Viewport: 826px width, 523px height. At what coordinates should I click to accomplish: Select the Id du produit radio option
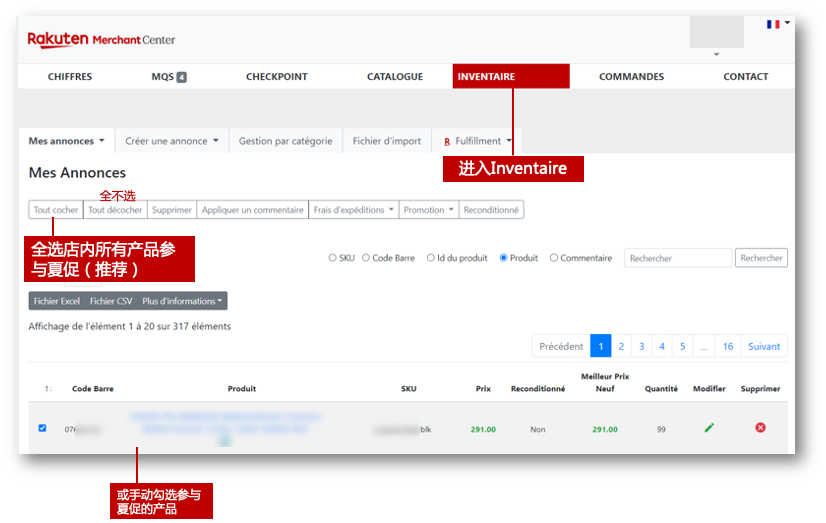(x=430, y=258)
